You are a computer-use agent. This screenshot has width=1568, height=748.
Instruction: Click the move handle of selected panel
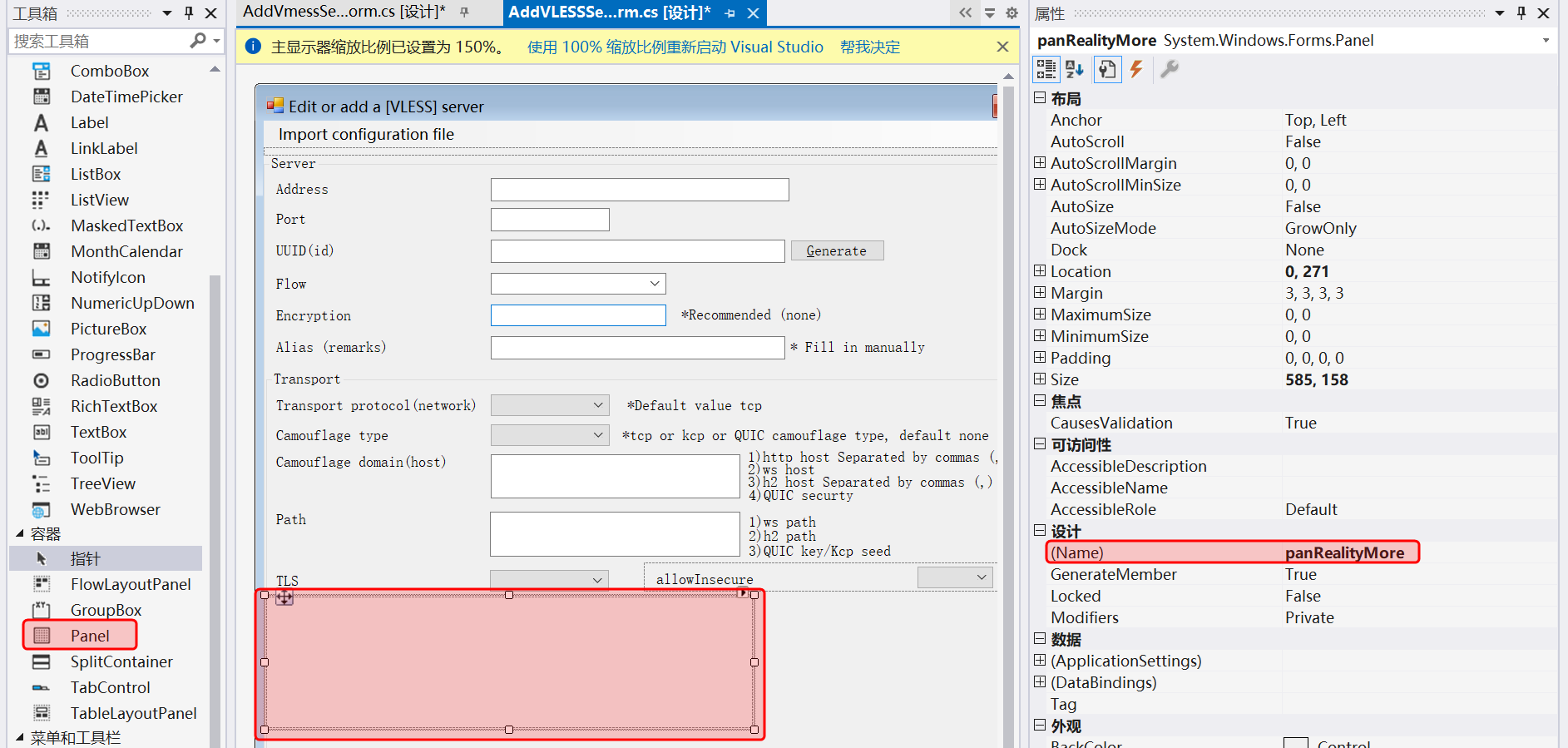284,597
